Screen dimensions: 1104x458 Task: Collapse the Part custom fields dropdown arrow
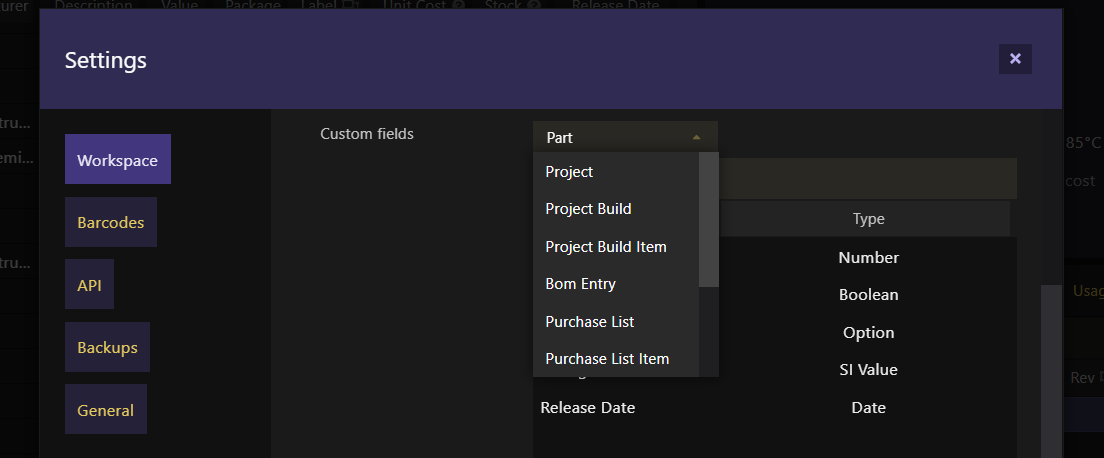pos(696,137)
